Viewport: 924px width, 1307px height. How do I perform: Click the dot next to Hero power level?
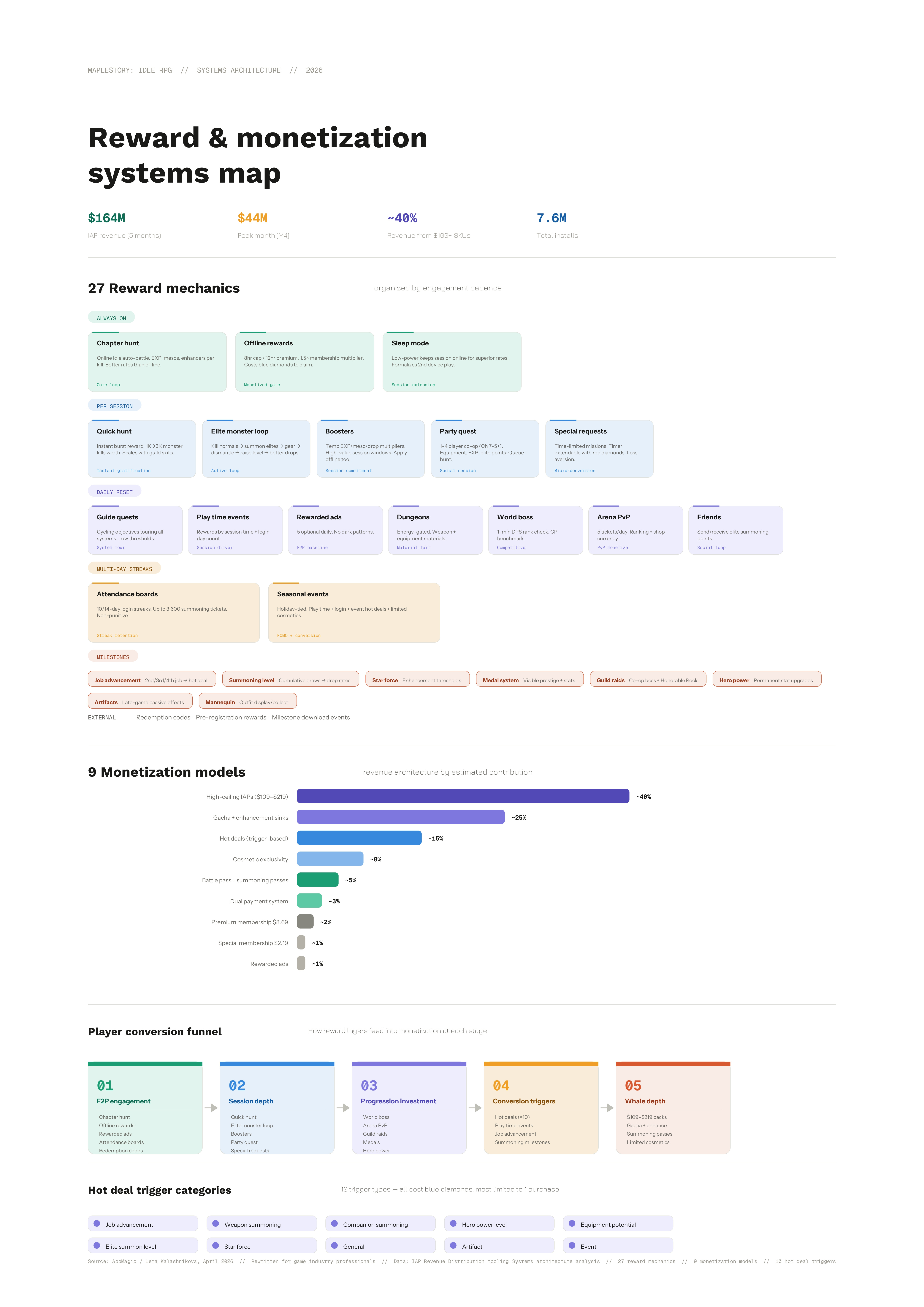click(x=453, y=1223)
